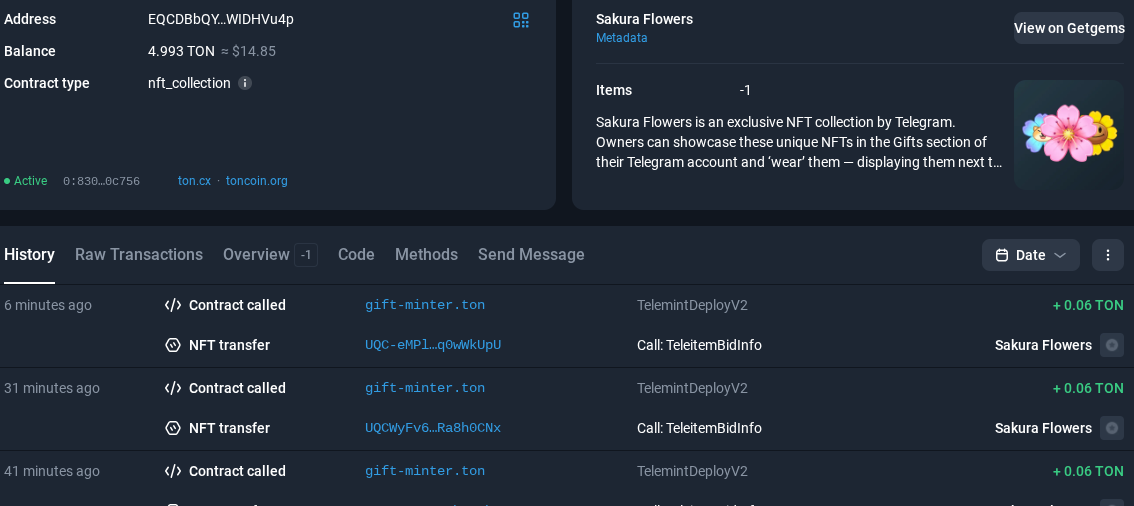Click Sakura Flowers NFT icon in 6-minute row
The width and height of the screenshot is (1134, 506).
[x=1111, y=345]
